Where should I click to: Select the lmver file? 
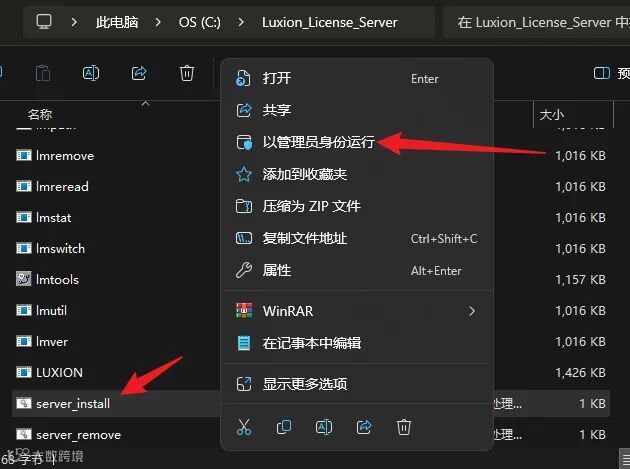click(x=52, y=342)
